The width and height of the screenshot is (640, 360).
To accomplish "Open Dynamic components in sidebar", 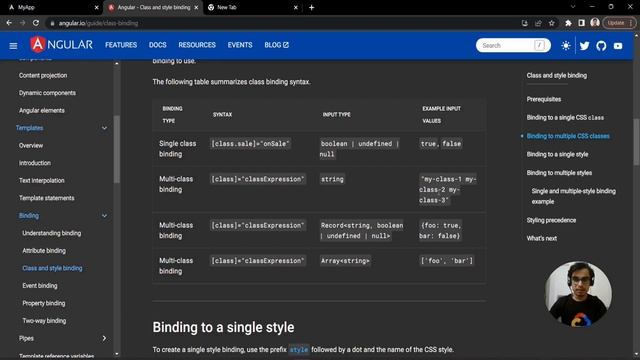I will click(x=47, y=93).
